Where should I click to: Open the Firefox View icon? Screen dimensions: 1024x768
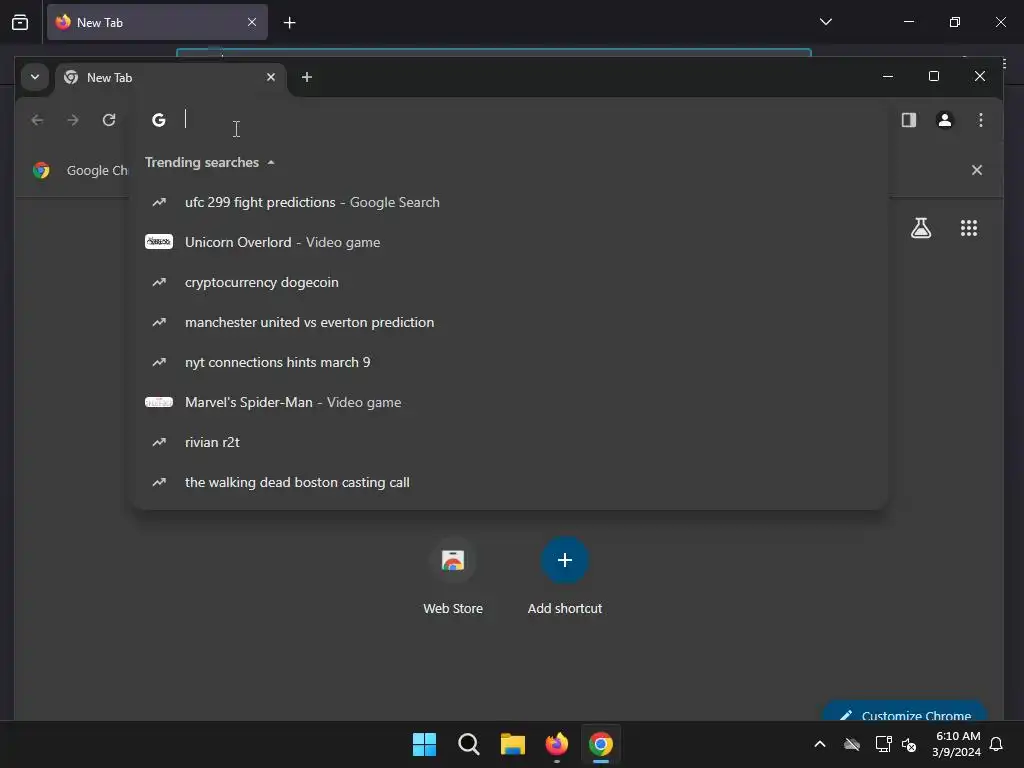(20, 22)
